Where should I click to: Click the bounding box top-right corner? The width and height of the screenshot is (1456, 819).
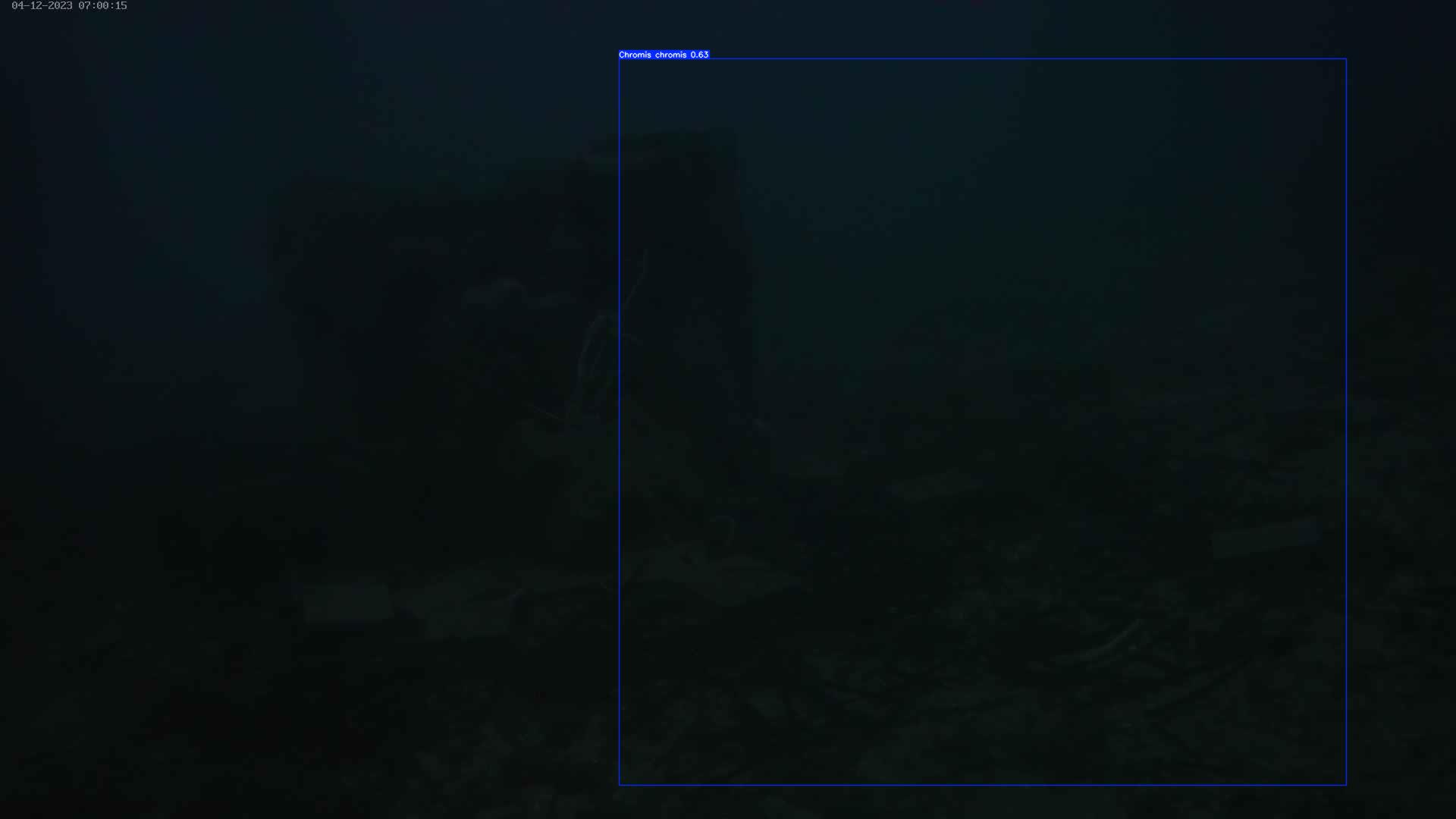(1346, 59)
